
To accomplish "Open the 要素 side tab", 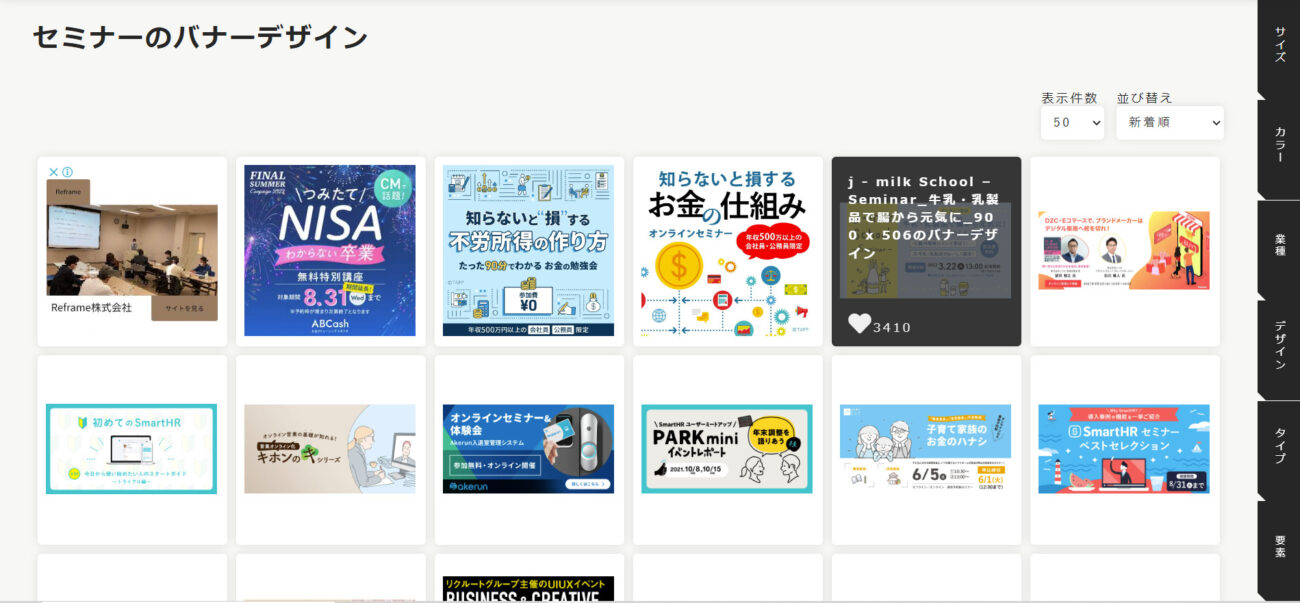I will pos(1279,547).
